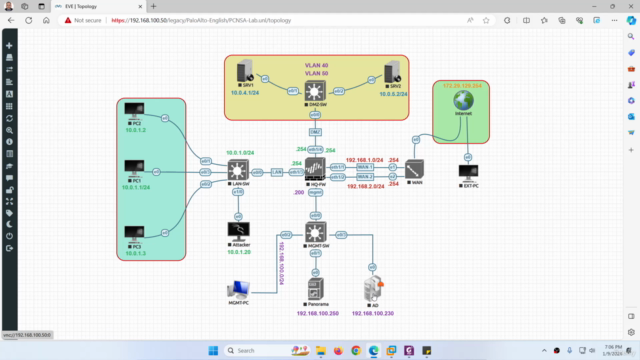Go back with the browser back arrow
The width and height of the screenshot is (640, 360).
pos(11,20)
